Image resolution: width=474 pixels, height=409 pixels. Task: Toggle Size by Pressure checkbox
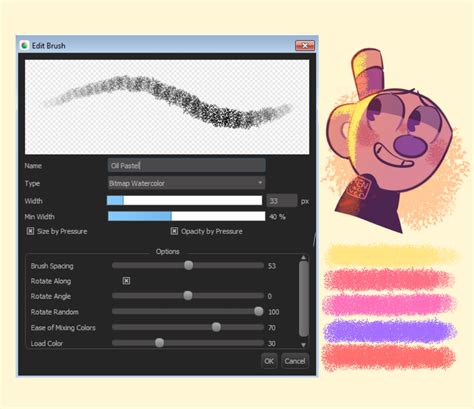pos(30,231)
